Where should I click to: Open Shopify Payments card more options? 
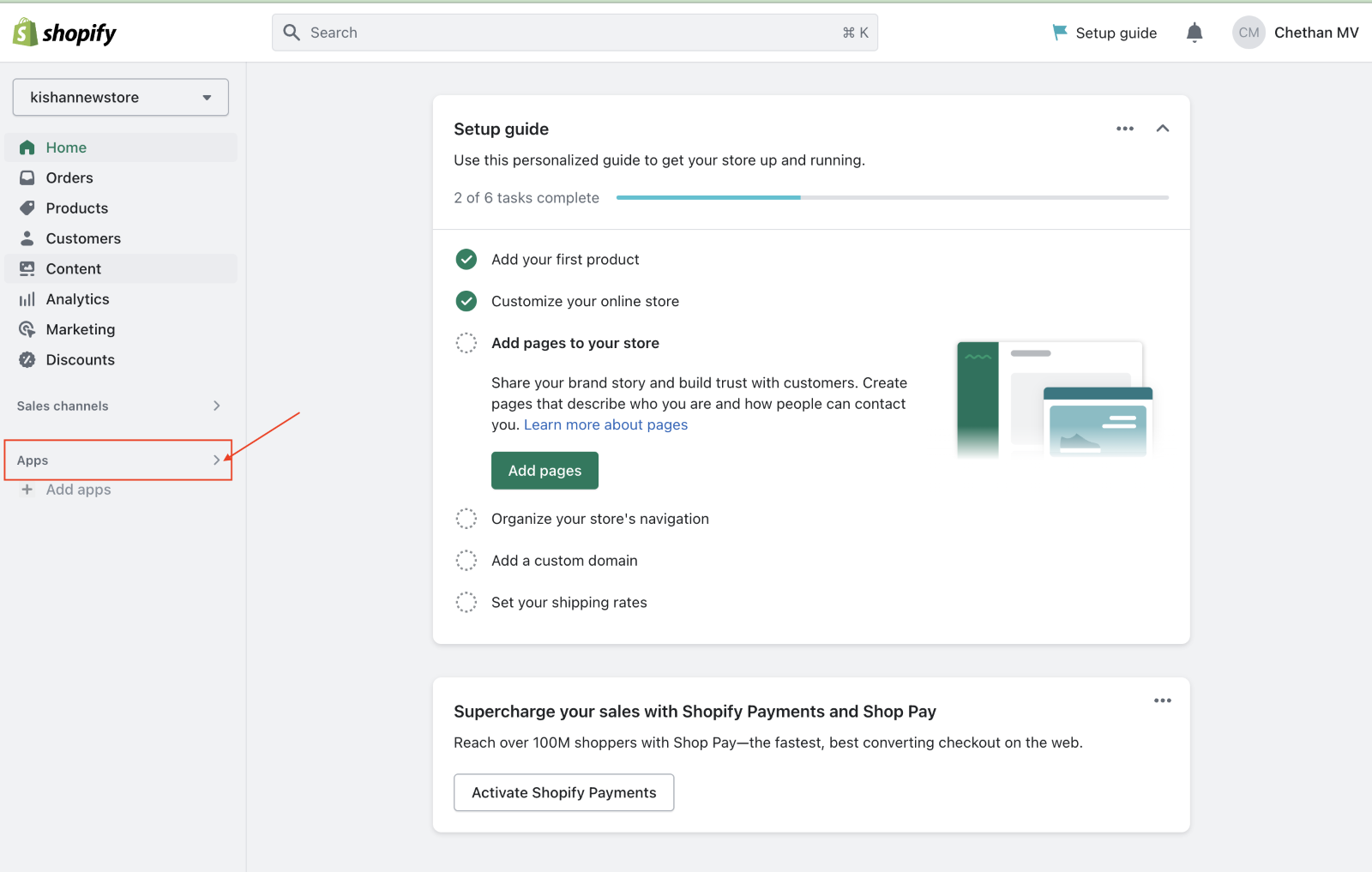(1163, 701)
